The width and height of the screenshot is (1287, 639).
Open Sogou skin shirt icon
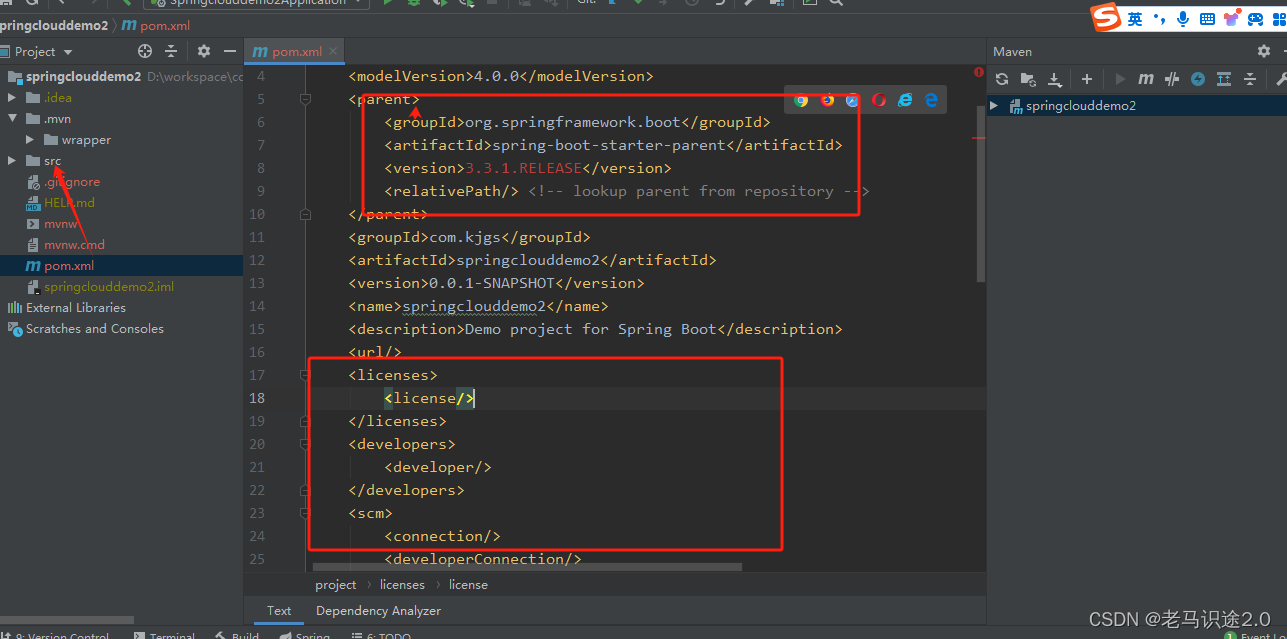tap(1232, 18)
